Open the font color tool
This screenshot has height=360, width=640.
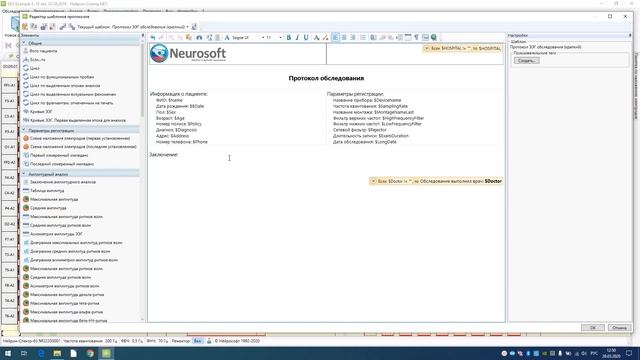[316, 38]
